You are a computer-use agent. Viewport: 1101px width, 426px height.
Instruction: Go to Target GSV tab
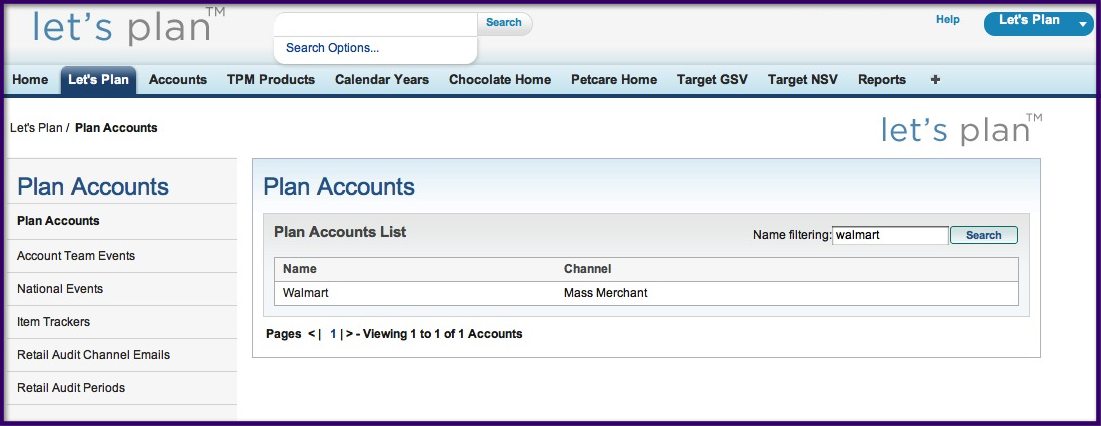712,80
